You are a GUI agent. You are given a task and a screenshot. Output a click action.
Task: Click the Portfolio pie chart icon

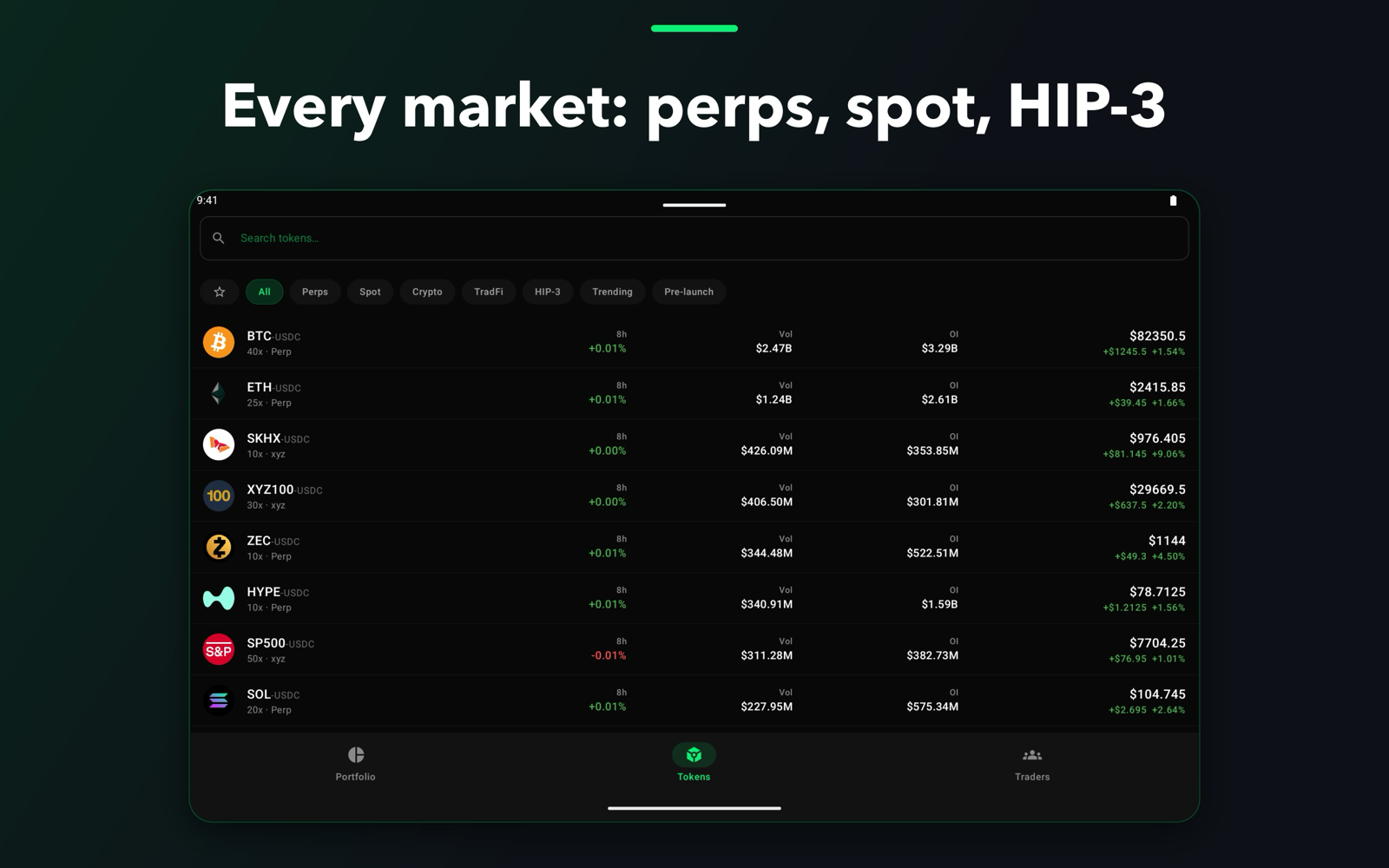356,755
